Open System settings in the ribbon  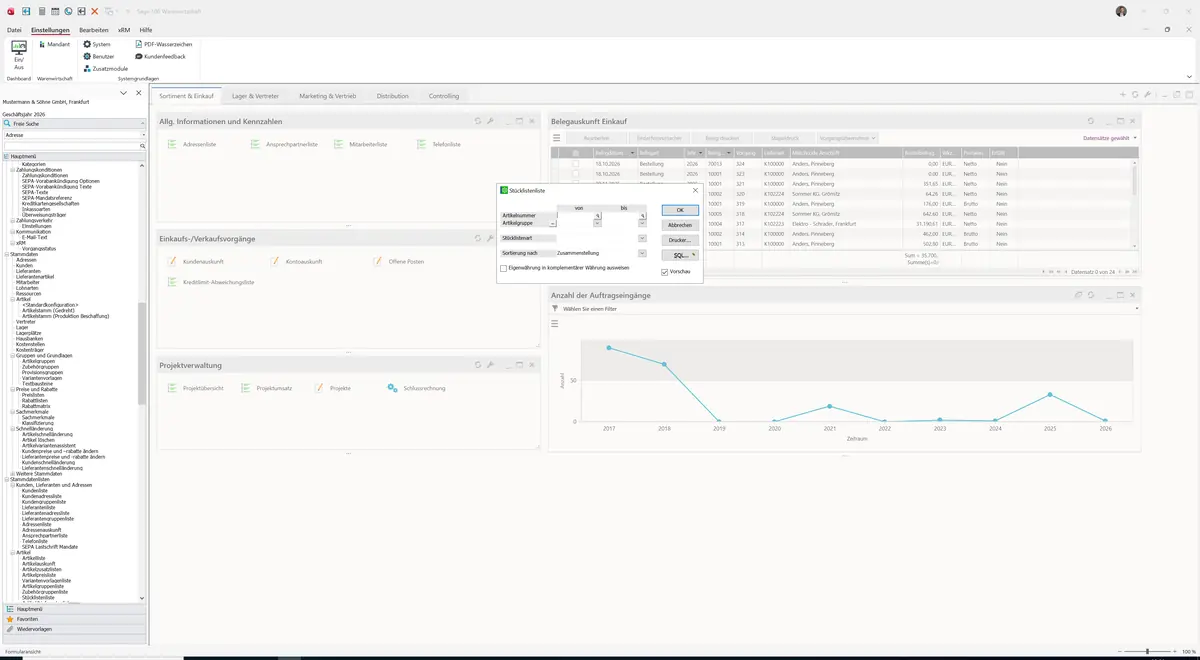pos(97,44)
